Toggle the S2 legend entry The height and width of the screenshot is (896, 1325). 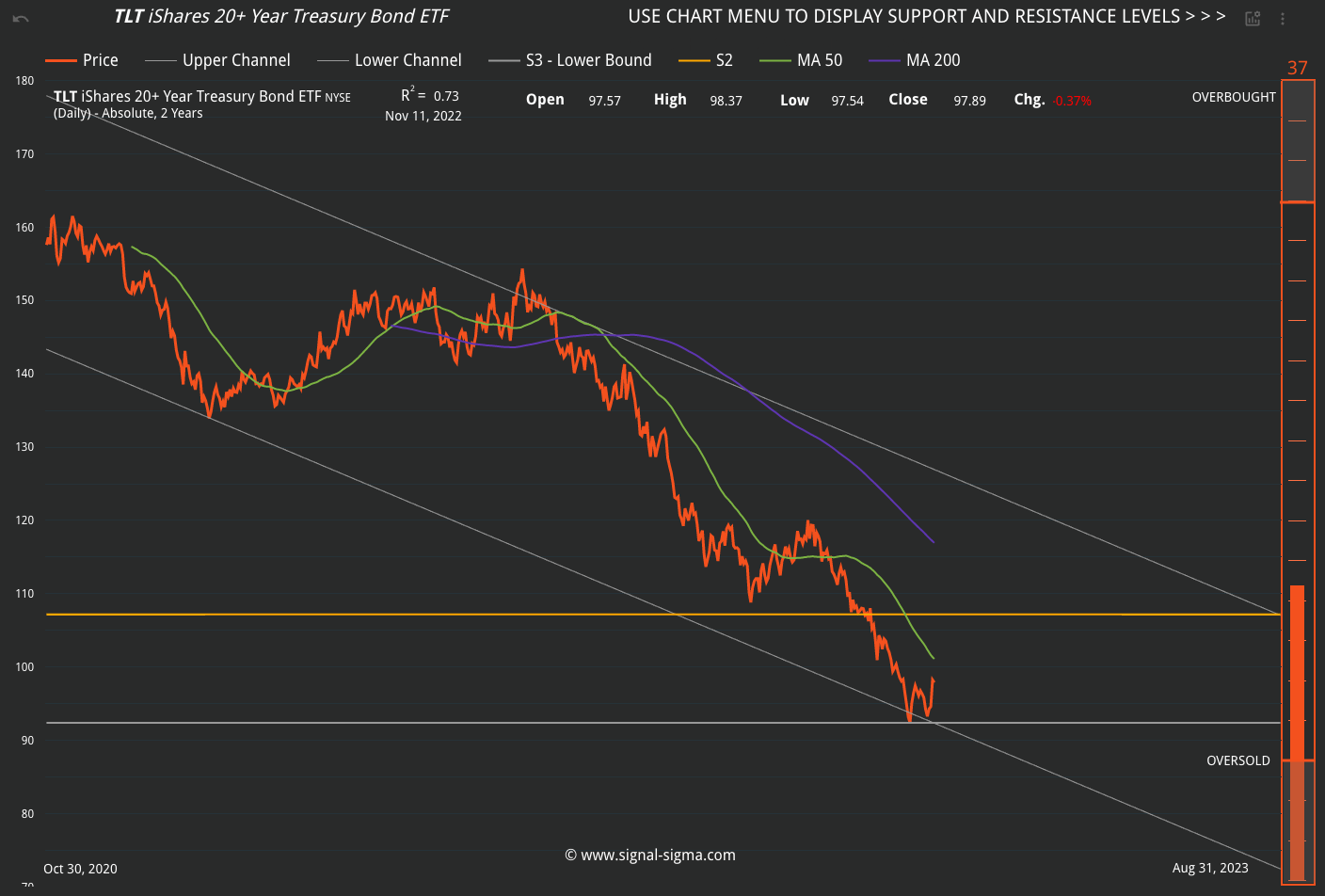(706, 60)
